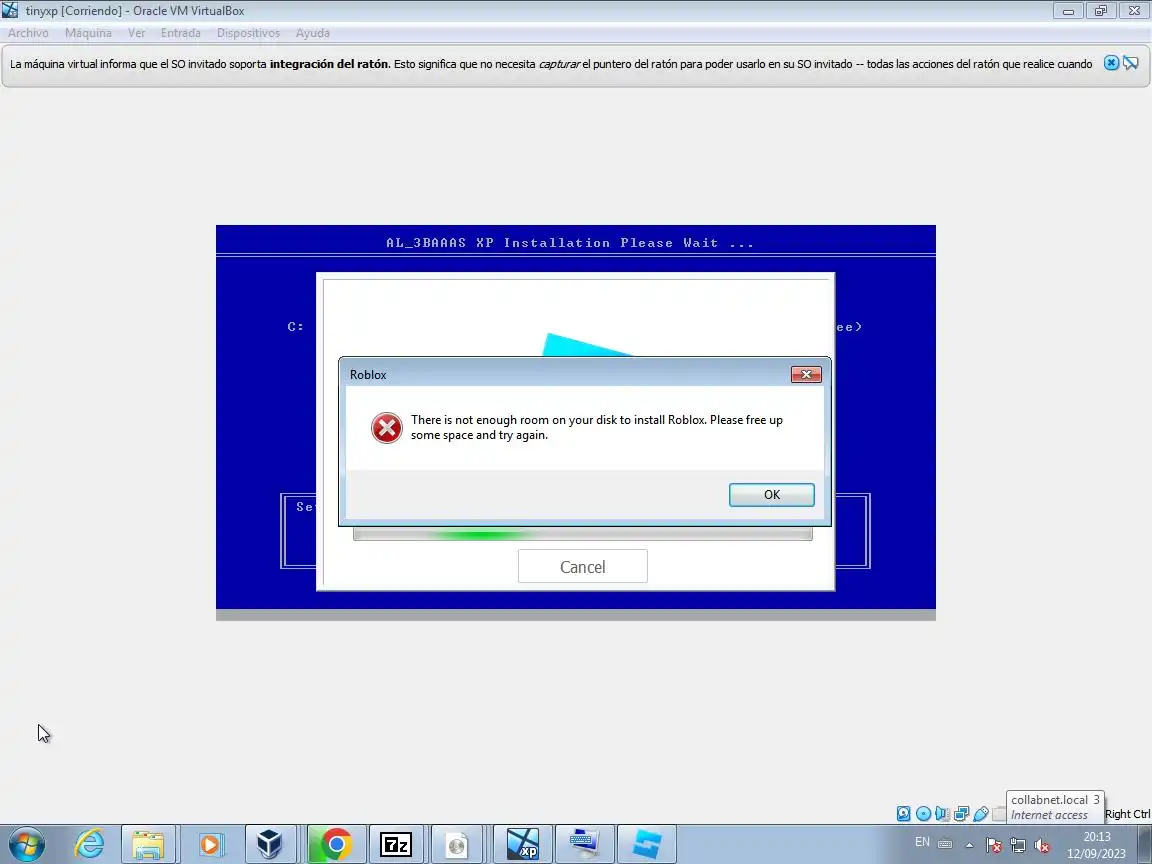Click the VirtualBox network status icon

961,813
